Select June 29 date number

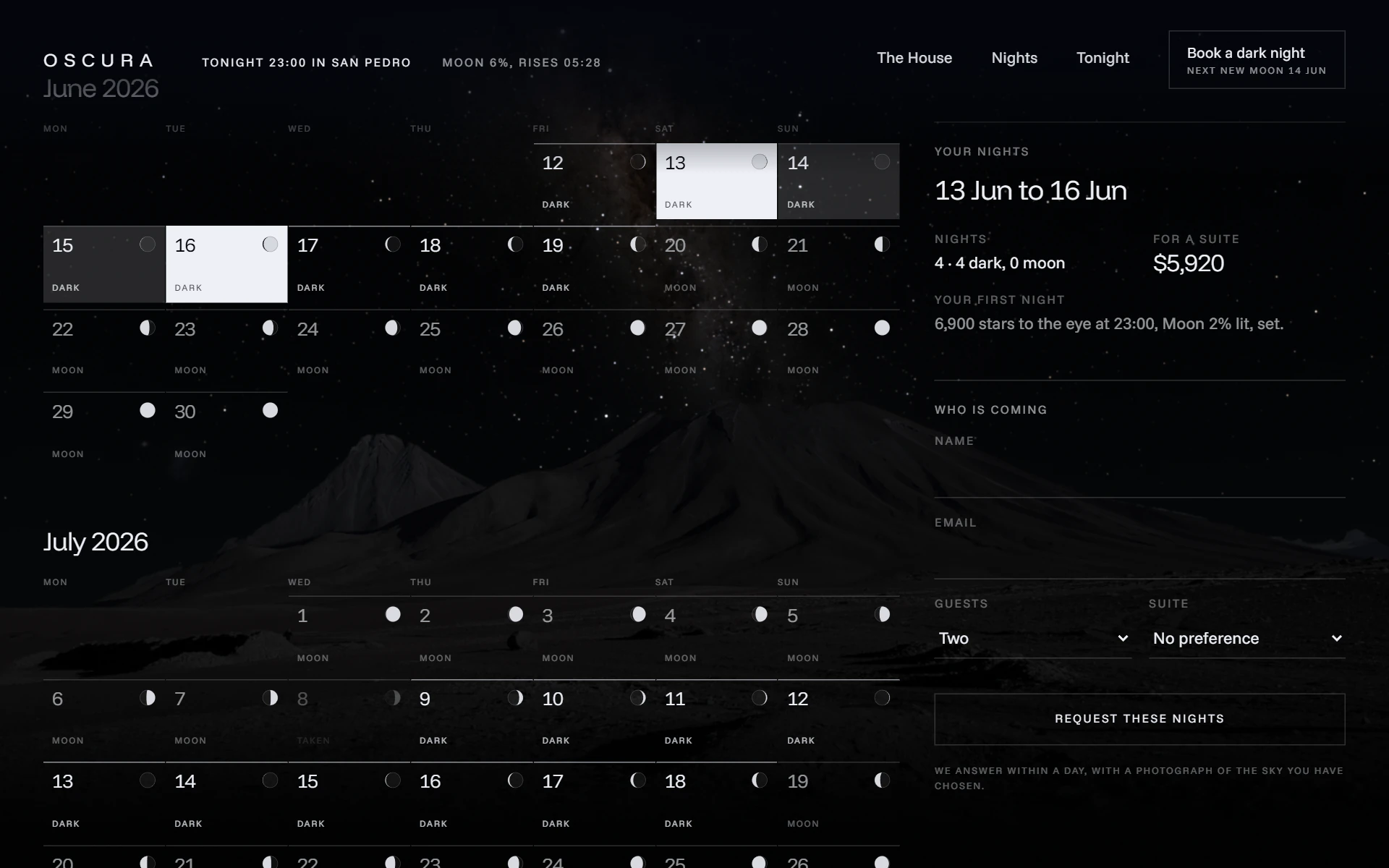63,412
